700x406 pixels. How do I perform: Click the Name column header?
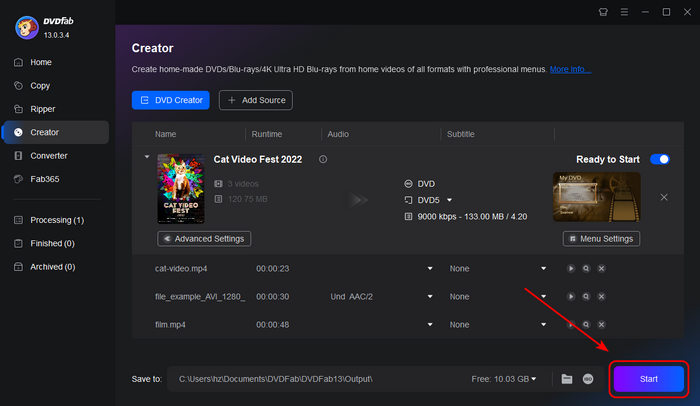(x=165, y=134)
